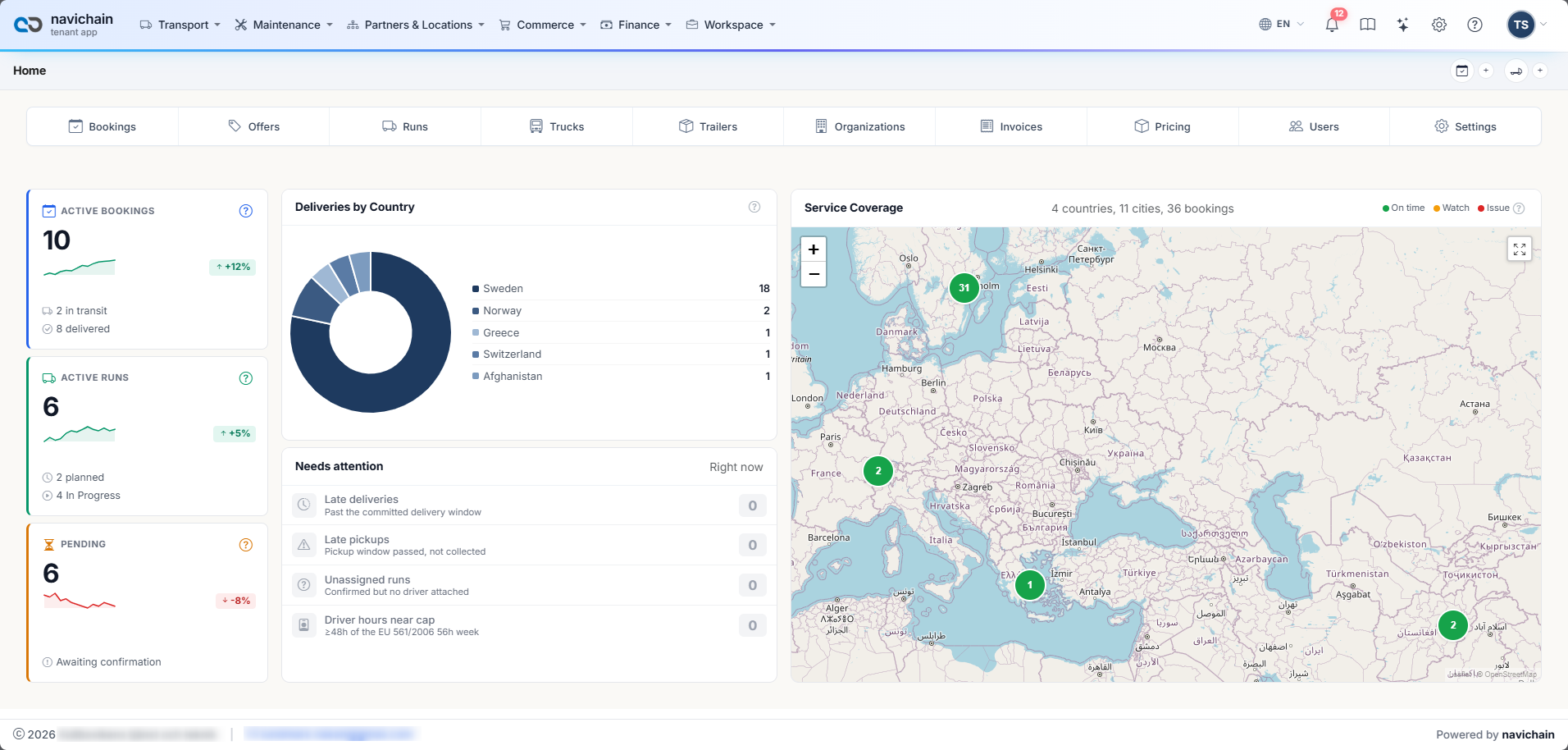
Task: Open the Bookings tab
Action: click(x=103, y=126)
